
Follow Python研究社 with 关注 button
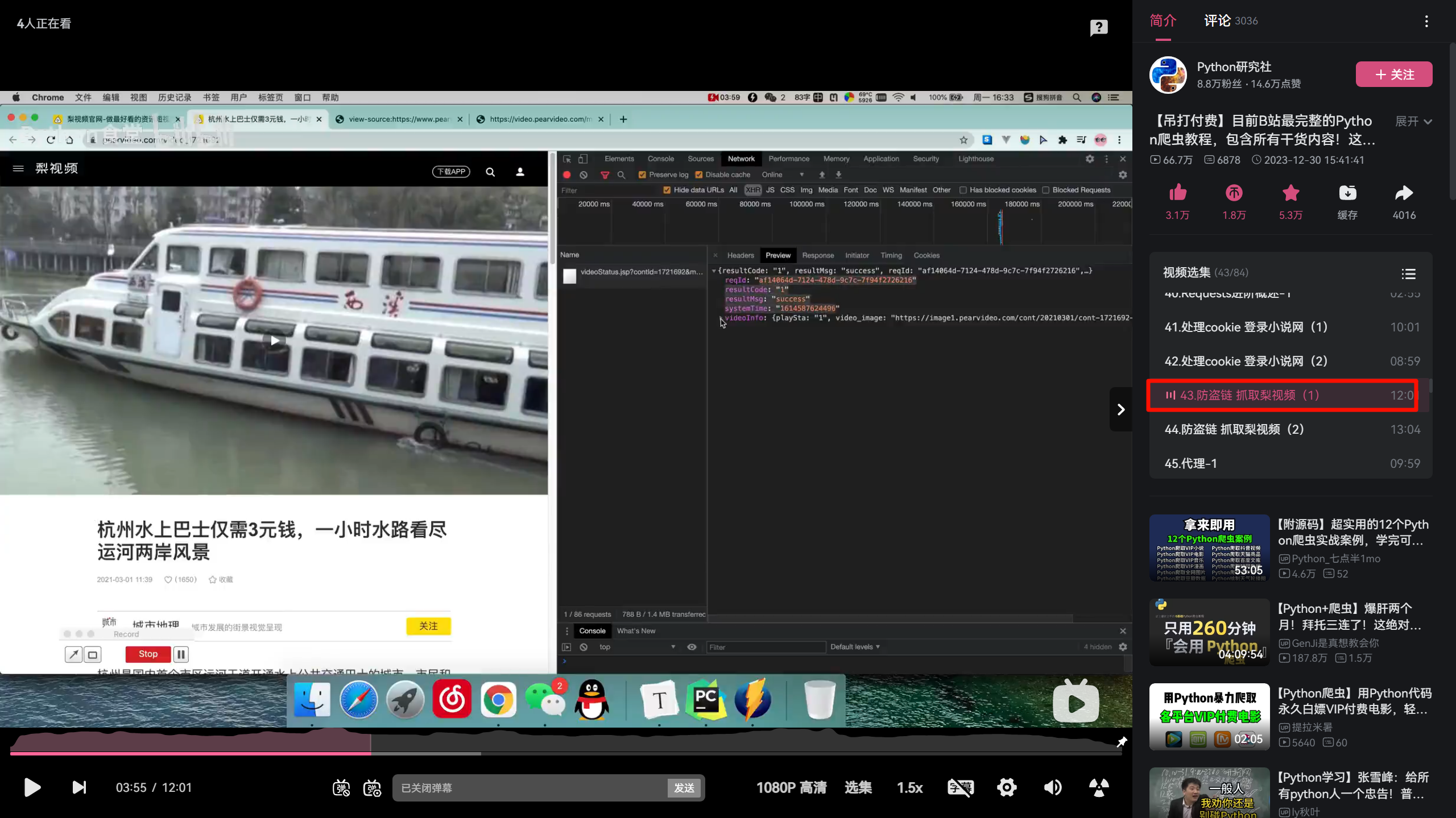click(1394, 74)
